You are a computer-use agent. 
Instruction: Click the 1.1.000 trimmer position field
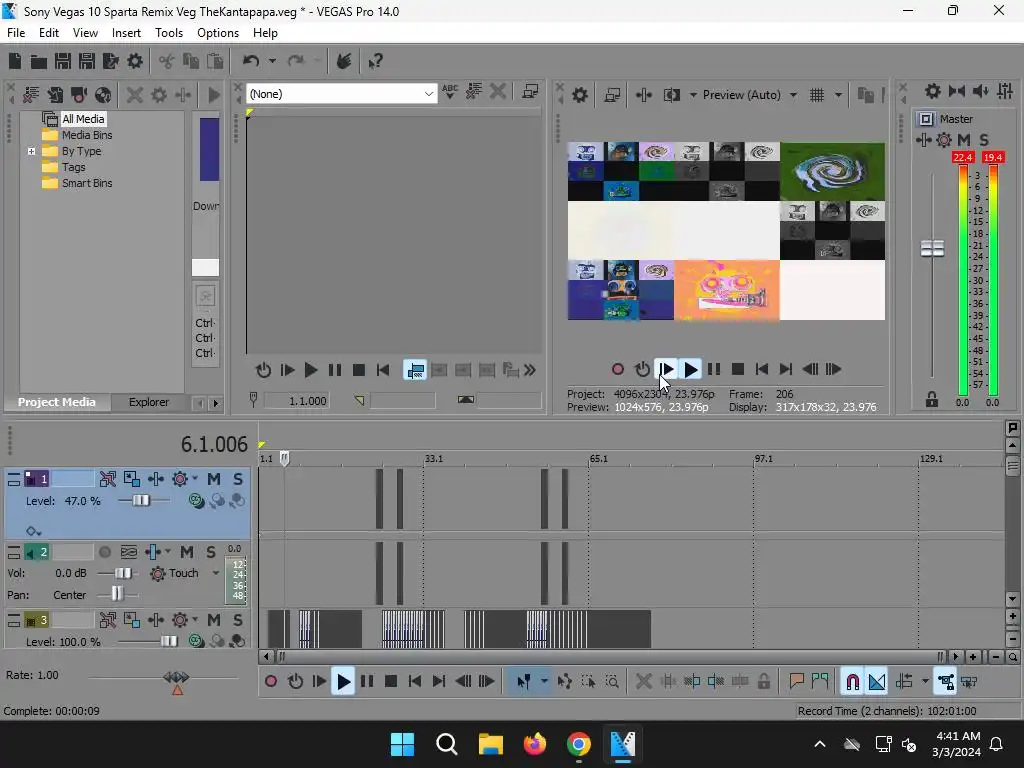click(x=296, y=401)
